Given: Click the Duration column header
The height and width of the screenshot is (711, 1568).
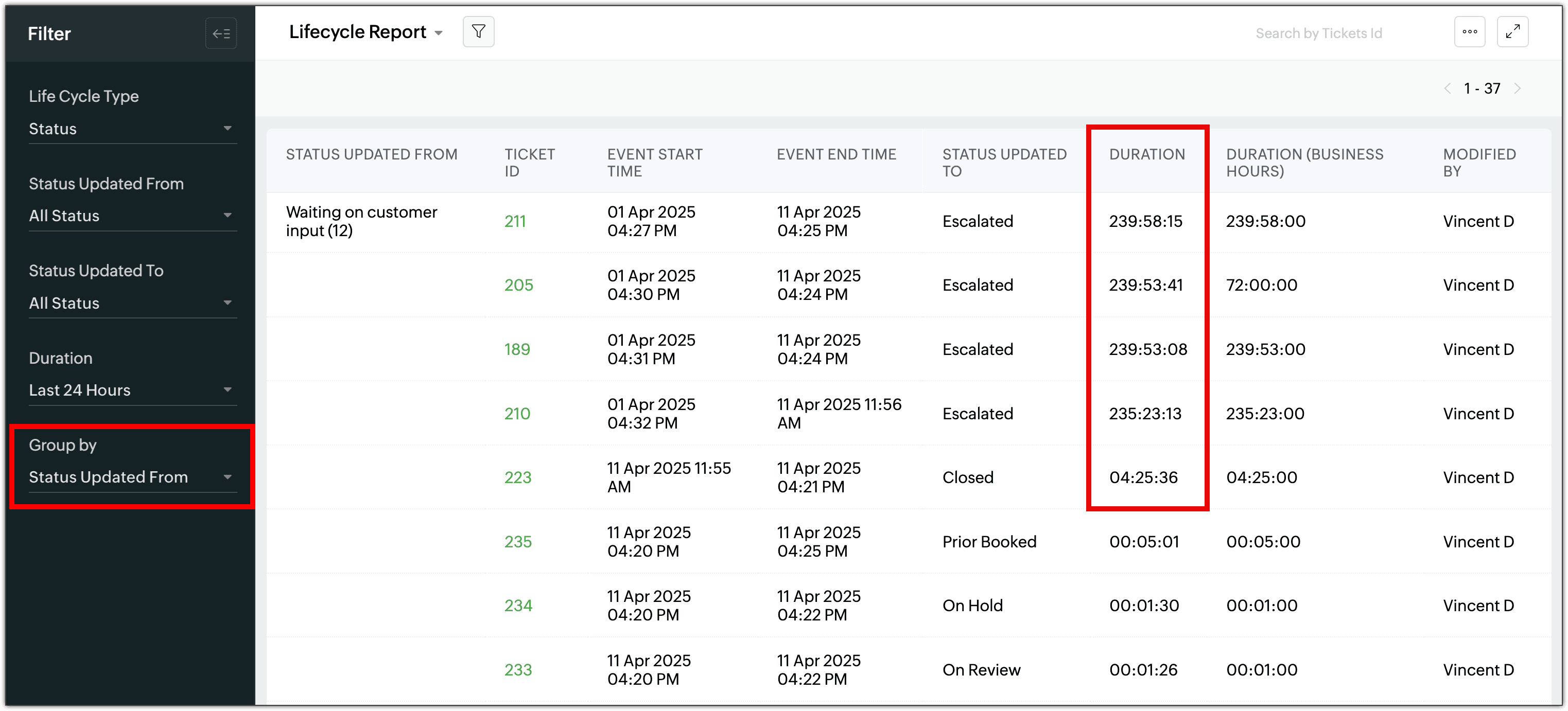Looking at the screenshot, I should pos(1146,154).
